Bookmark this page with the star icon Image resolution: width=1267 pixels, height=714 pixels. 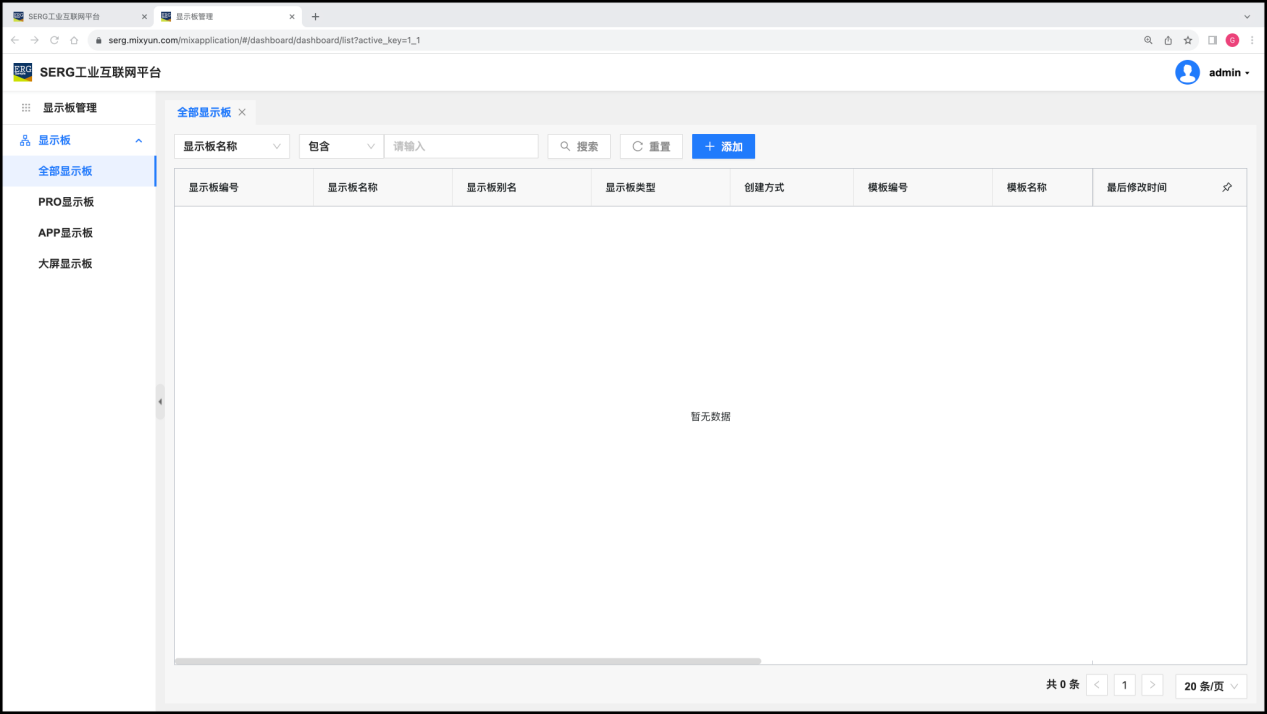pyautogui.click(x=1188, y=40)
